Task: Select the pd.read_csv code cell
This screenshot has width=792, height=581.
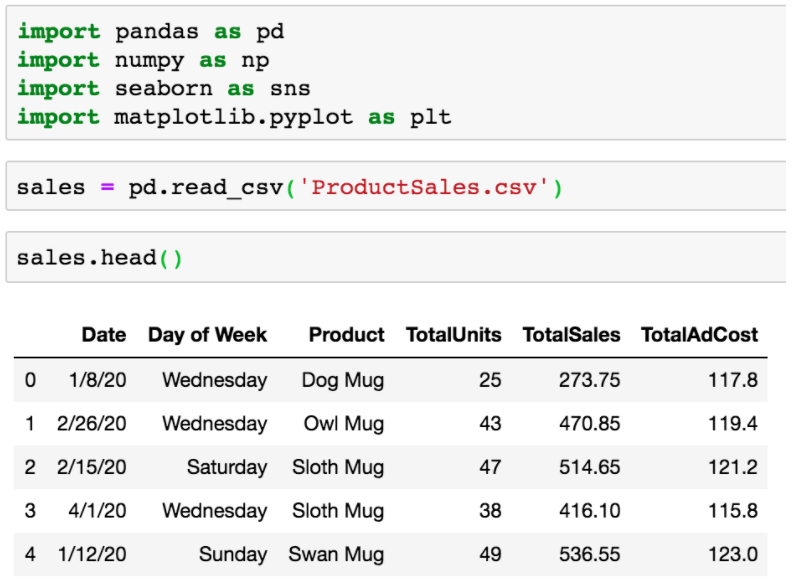Action: click(x=396, y=186)
